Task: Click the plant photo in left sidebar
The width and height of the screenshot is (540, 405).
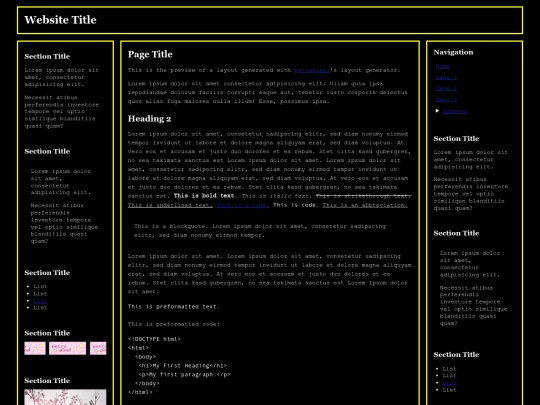Action: tap(65, 397)
